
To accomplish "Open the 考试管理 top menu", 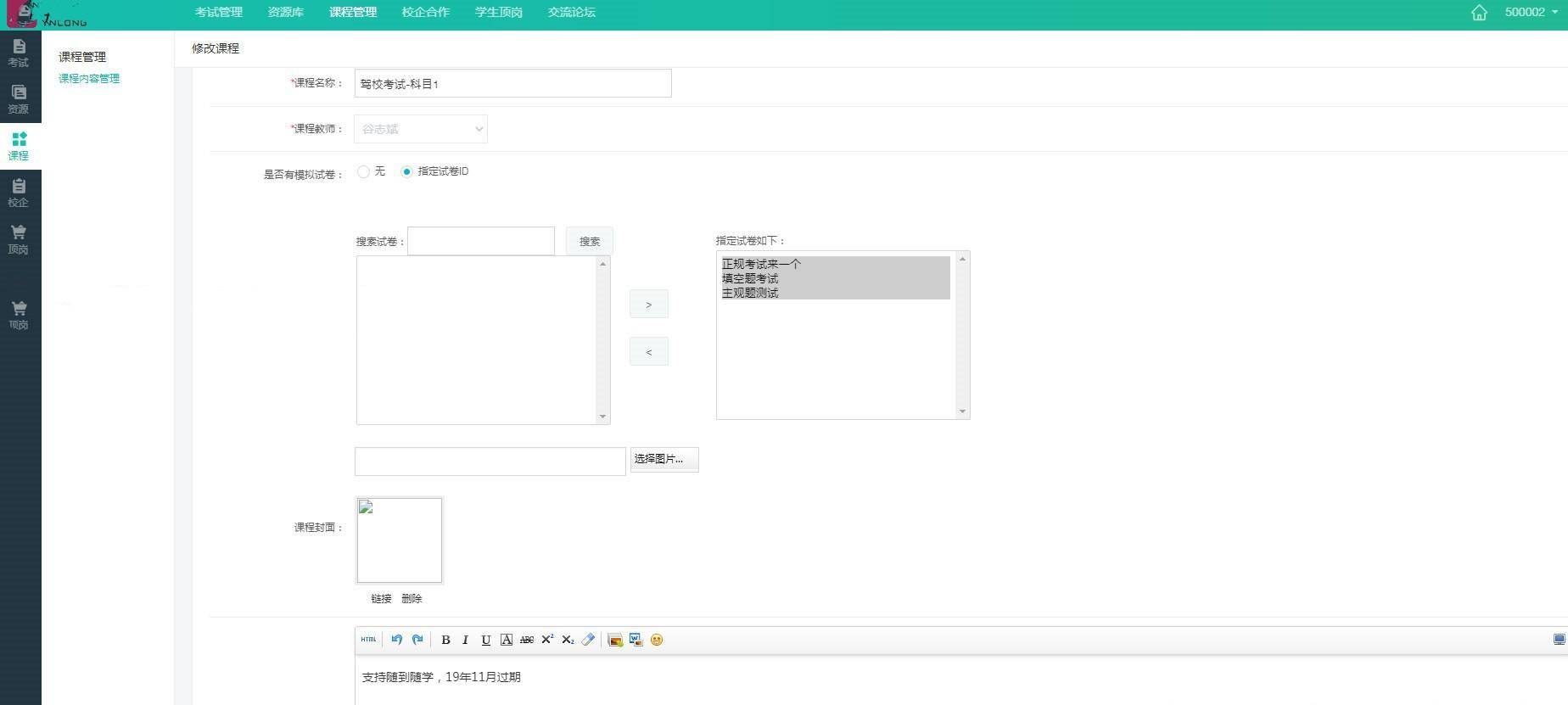I will coord(219,12).
